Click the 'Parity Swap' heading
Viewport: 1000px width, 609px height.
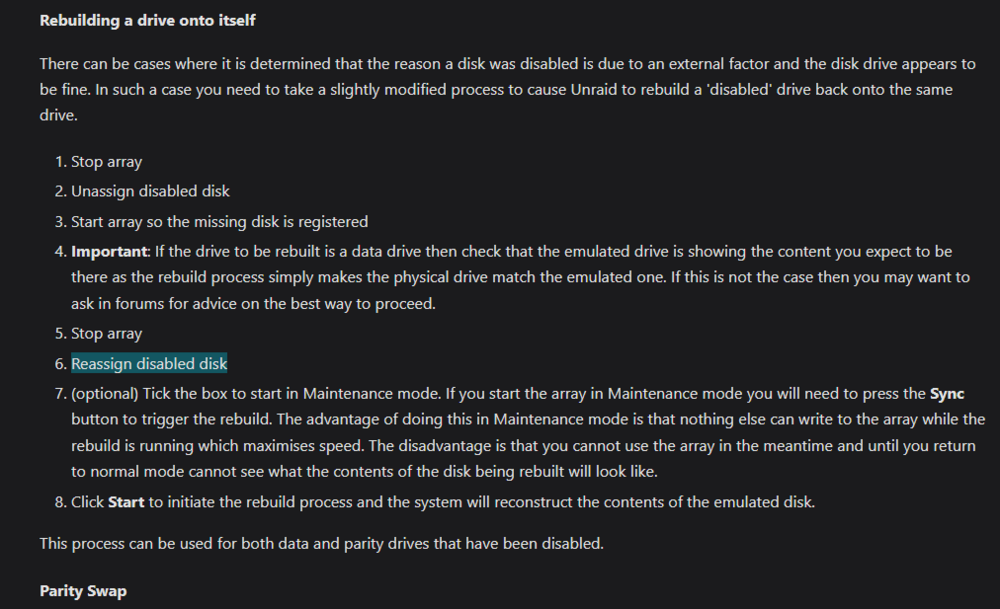[x=83, y=591]
